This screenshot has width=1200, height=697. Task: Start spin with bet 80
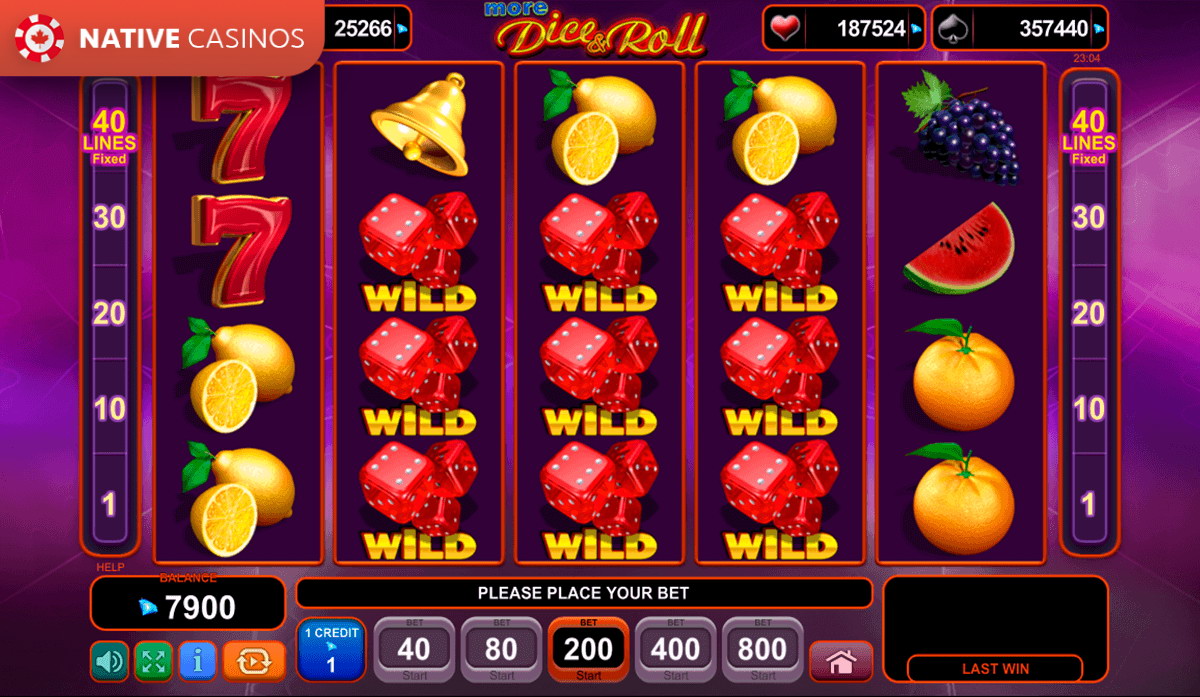click(x=501, y=649)
